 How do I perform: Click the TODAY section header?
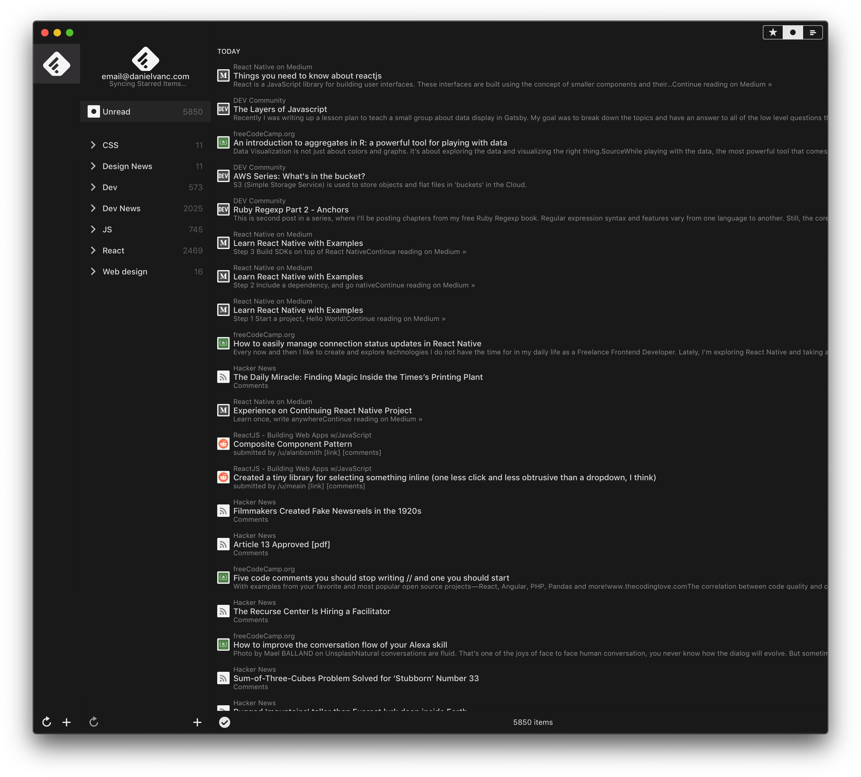pyautogui.click(x=229, y=51)
